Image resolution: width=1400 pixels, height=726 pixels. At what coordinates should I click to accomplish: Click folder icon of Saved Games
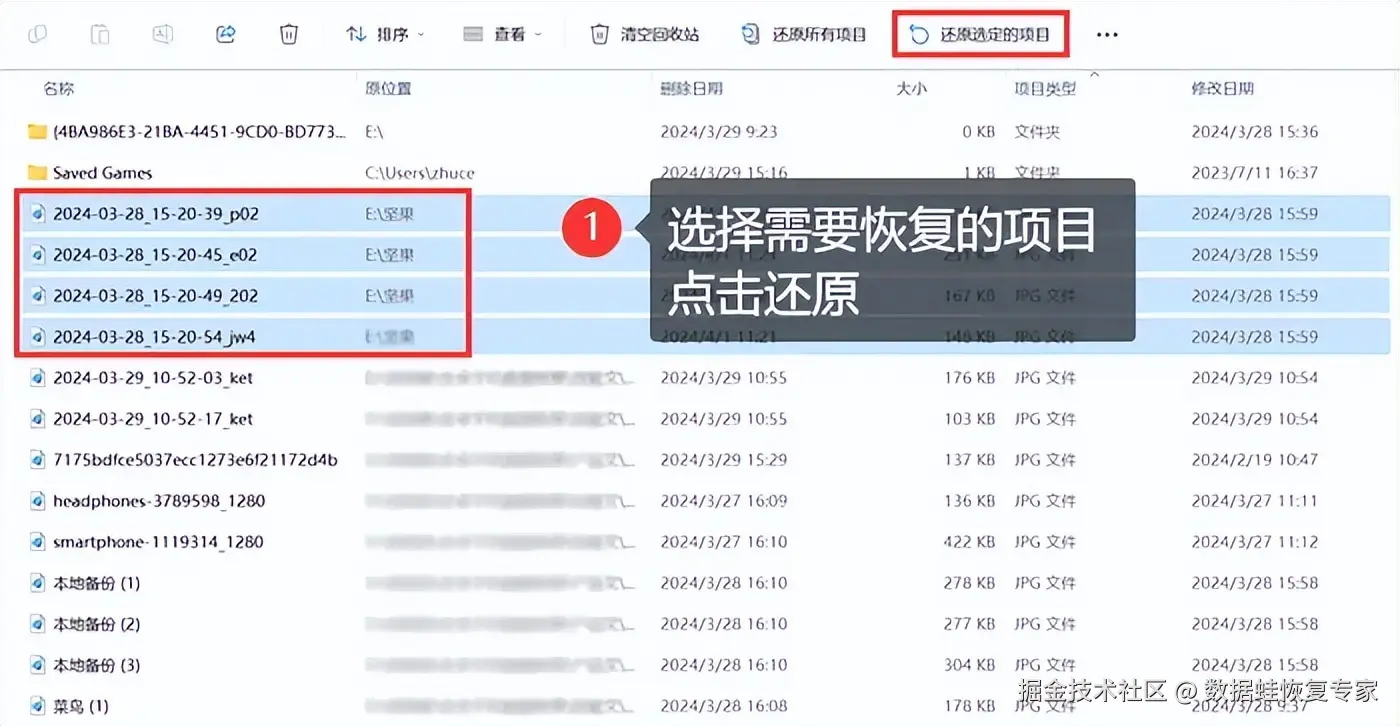[37, 172]
